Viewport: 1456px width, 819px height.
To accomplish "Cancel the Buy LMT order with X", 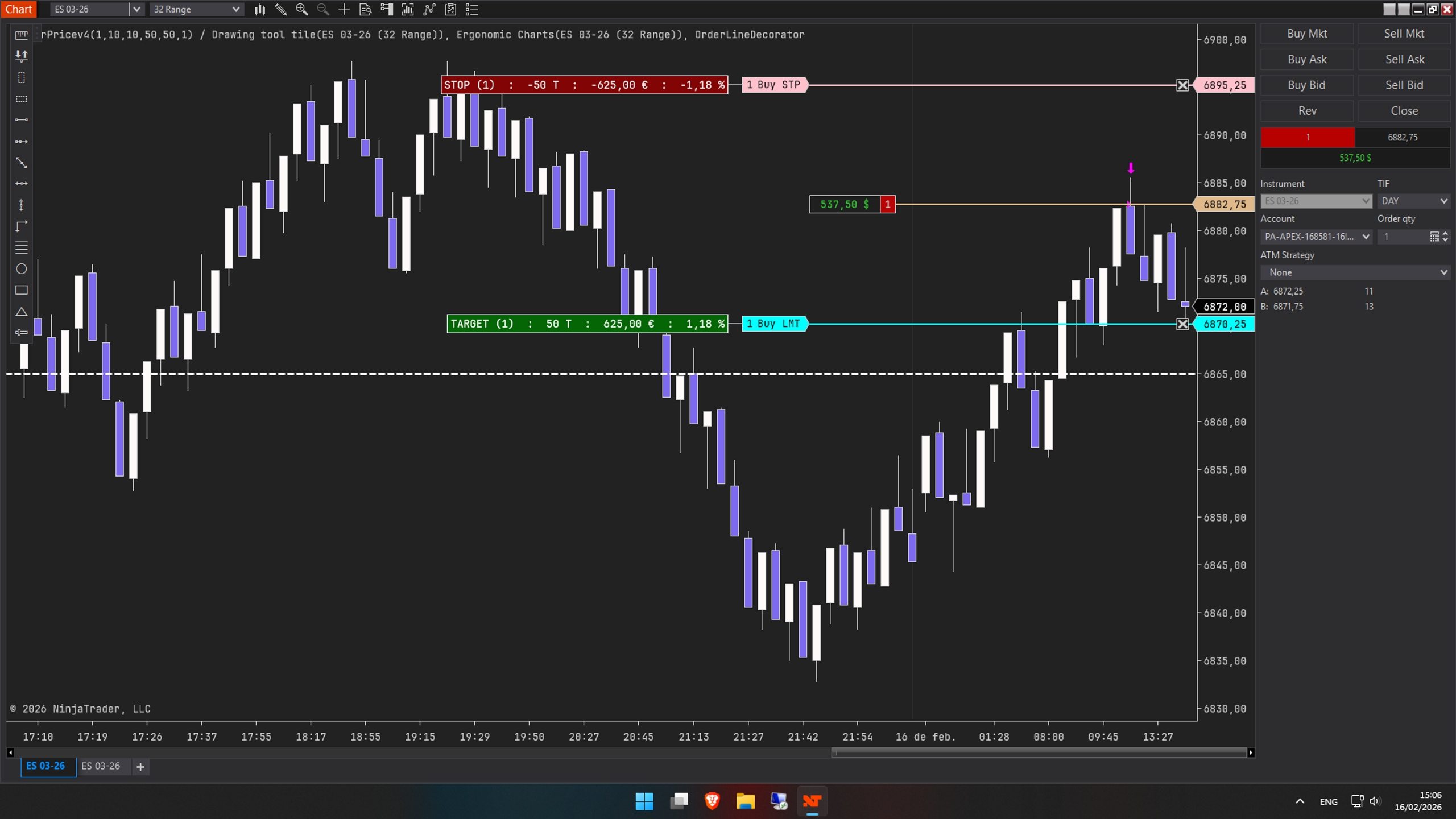I will pyautogui.click(x=1182, y=324).
